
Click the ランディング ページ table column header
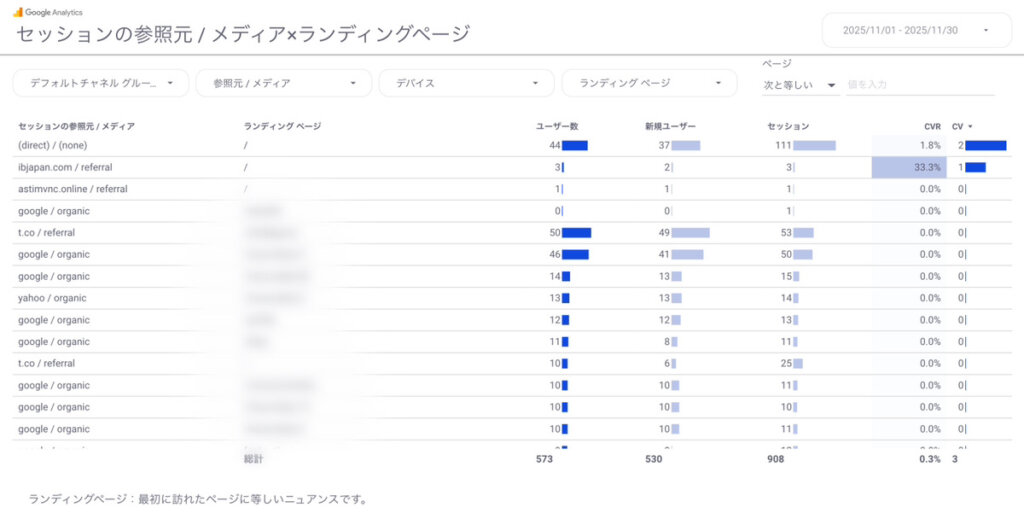coord(282,127)
